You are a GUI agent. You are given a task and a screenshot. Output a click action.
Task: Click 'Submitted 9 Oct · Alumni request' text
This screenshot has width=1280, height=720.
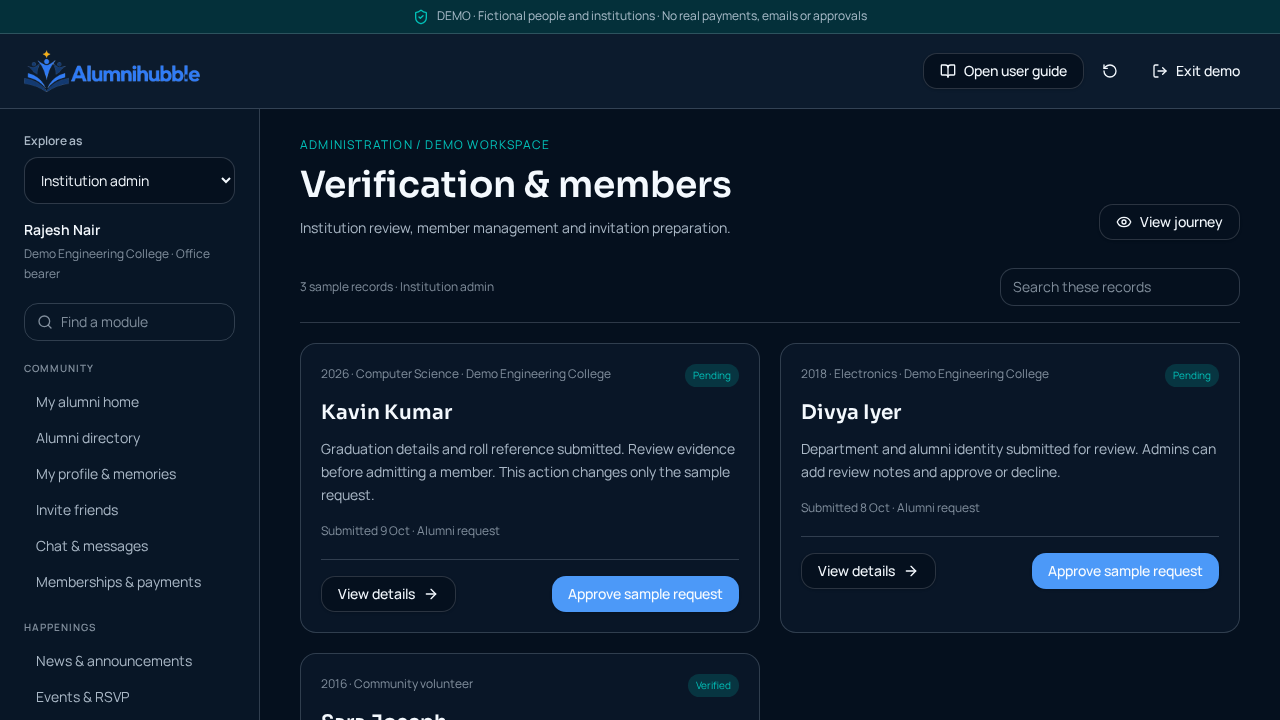click(410, 531)
